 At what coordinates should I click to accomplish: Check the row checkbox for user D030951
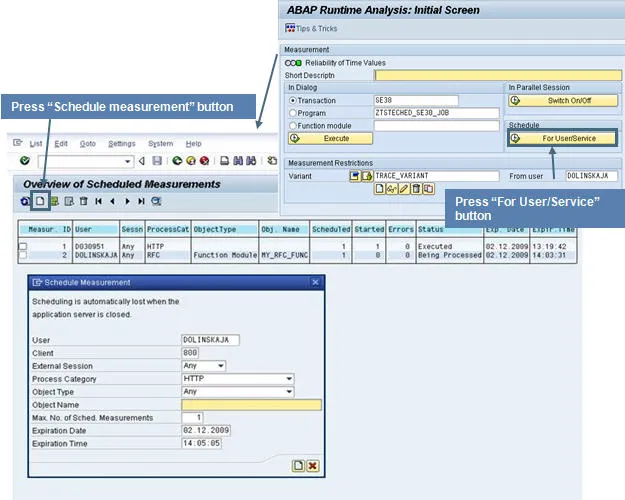tap(23, 246)
